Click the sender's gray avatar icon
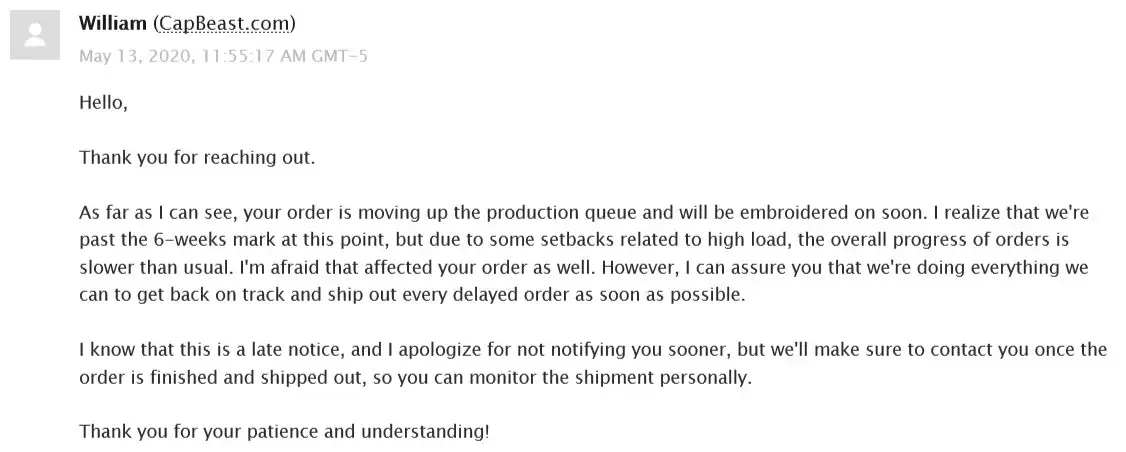 36,37
